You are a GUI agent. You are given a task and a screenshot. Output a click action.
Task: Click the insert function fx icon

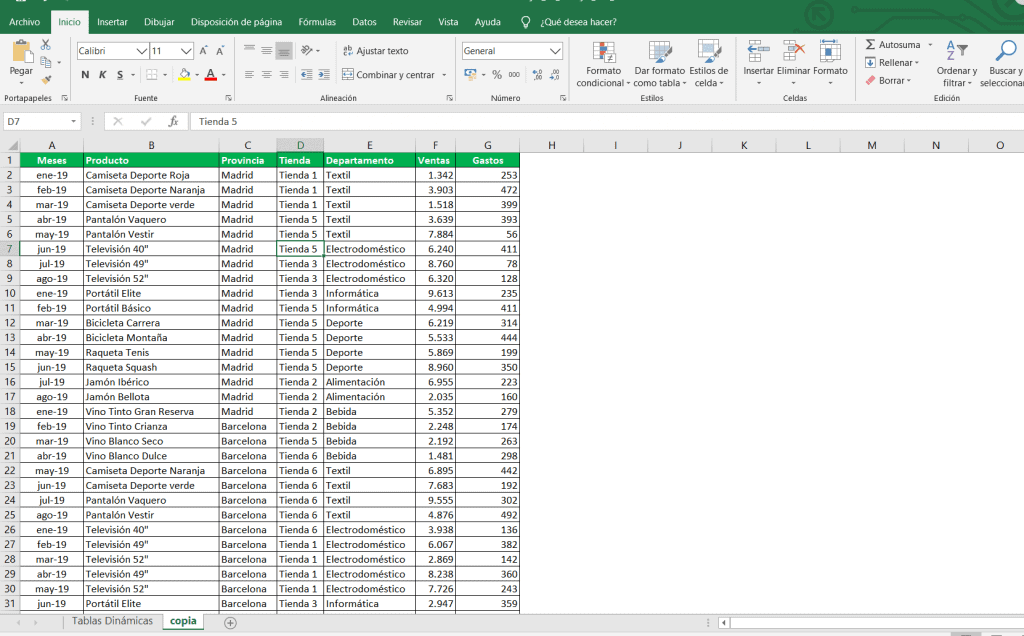pos(174,121)
